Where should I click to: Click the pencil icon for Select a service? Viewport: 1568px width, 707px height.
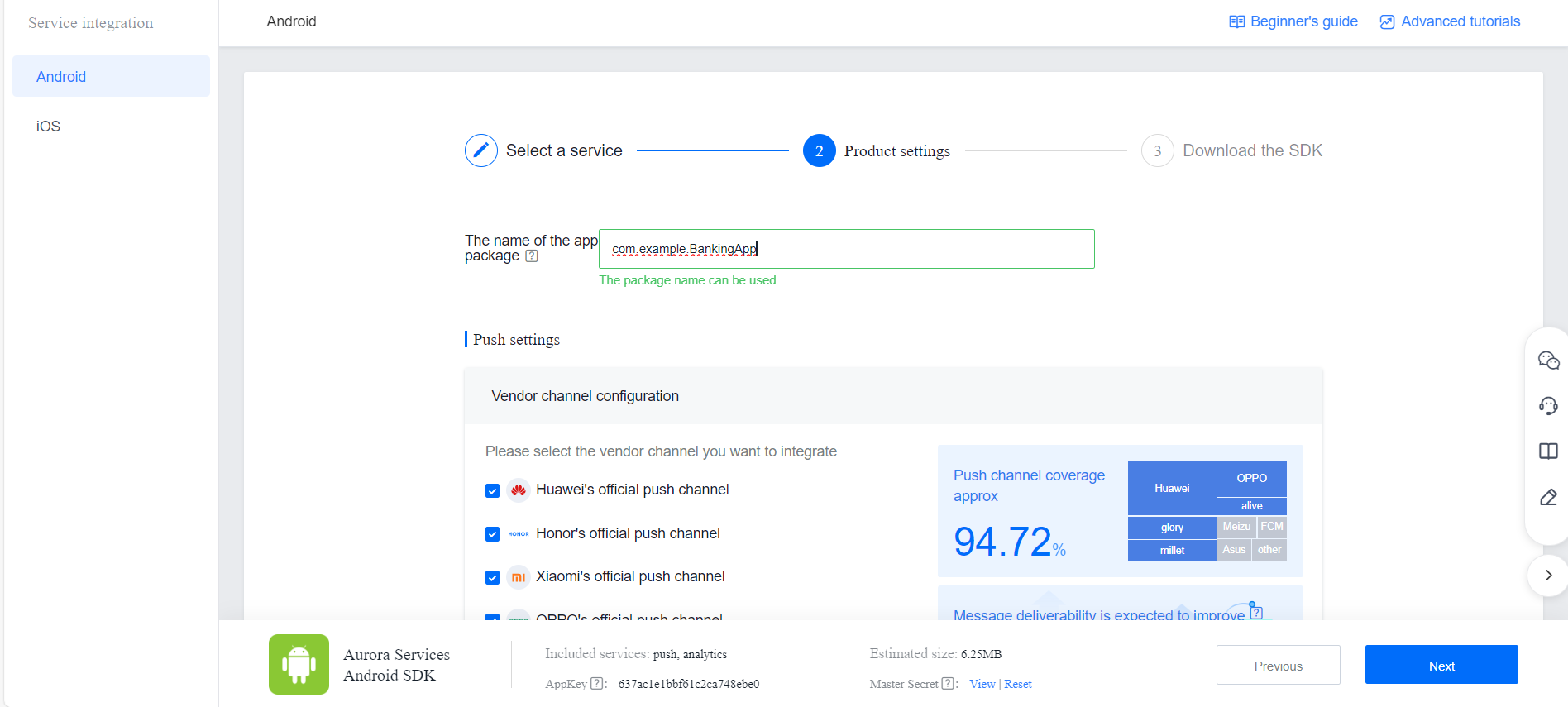click(x=481, y=150)
